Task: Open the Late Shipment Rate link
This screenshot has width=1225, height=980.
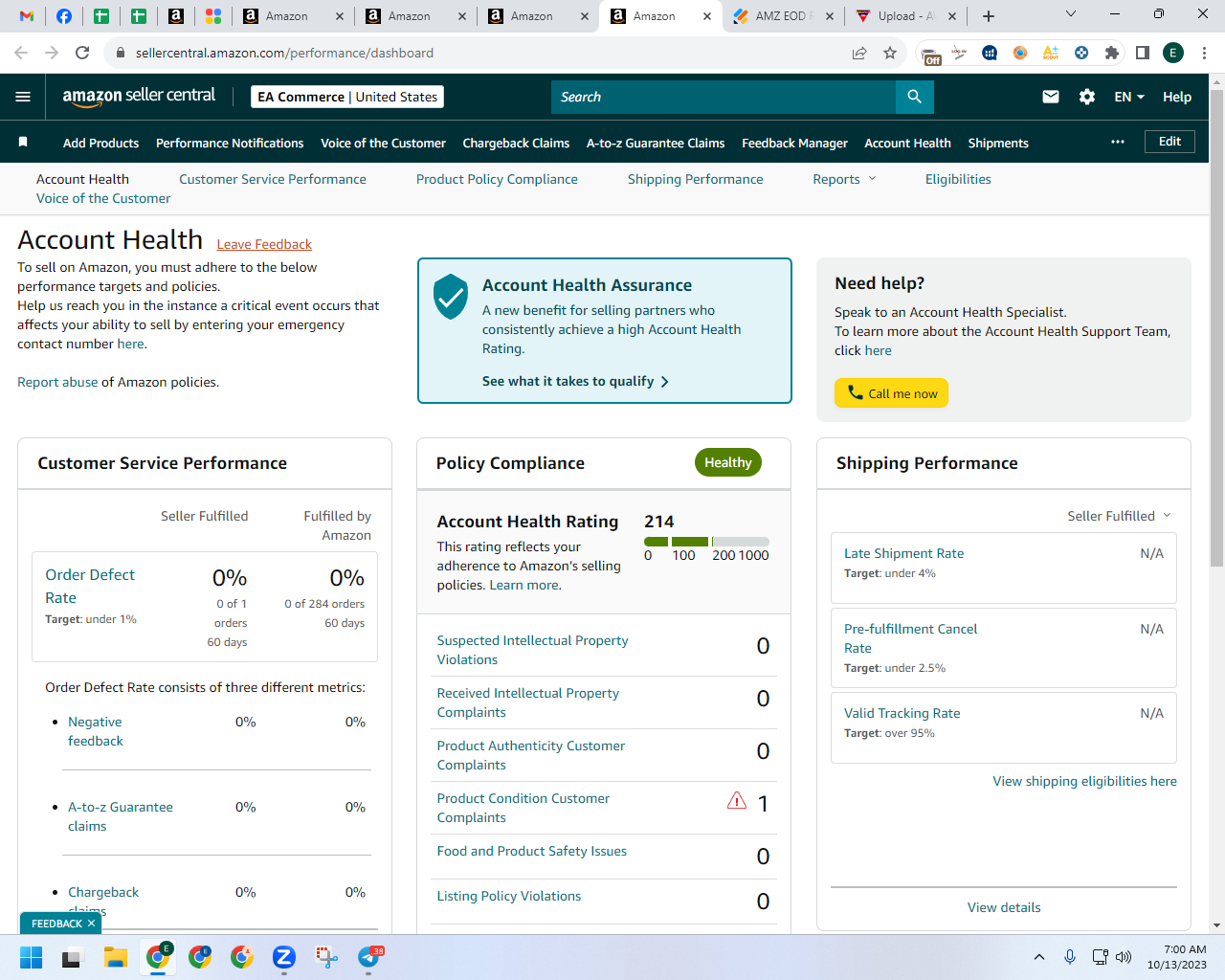Action: click(x=903, y=553)
